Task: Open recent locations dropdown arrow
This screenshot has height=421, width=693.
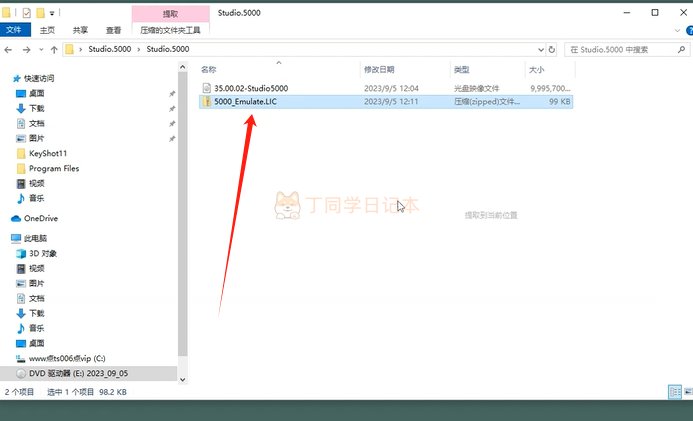Action: click(x=41, y=49)
